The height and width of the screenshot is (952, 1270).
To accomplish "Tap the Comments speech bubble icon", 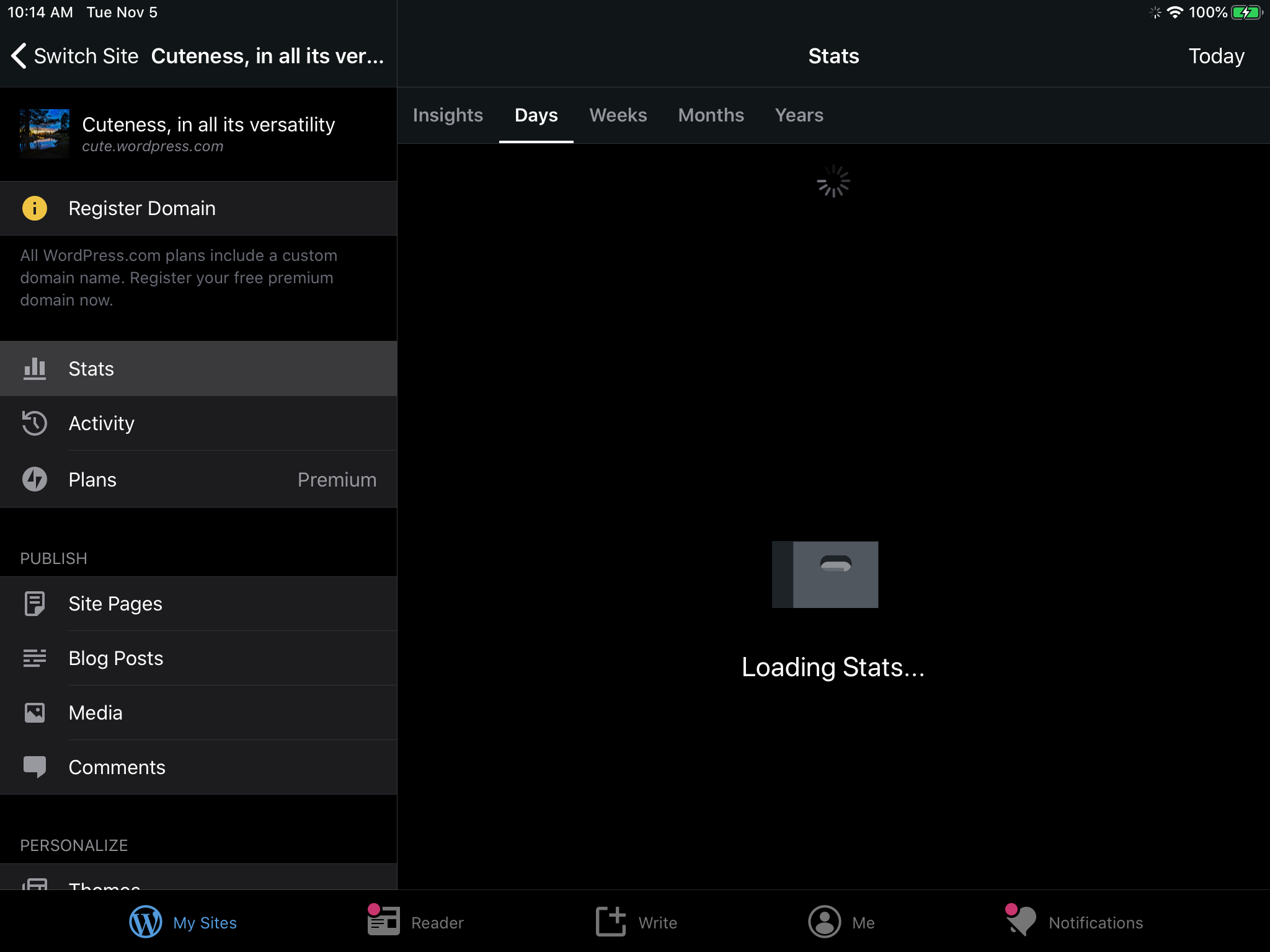I will click(35, 767).
